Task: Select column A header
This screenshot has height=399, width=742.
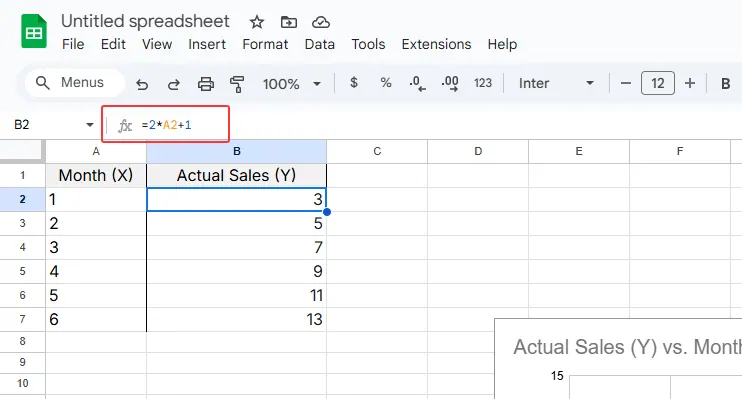Action: point(96,151)
